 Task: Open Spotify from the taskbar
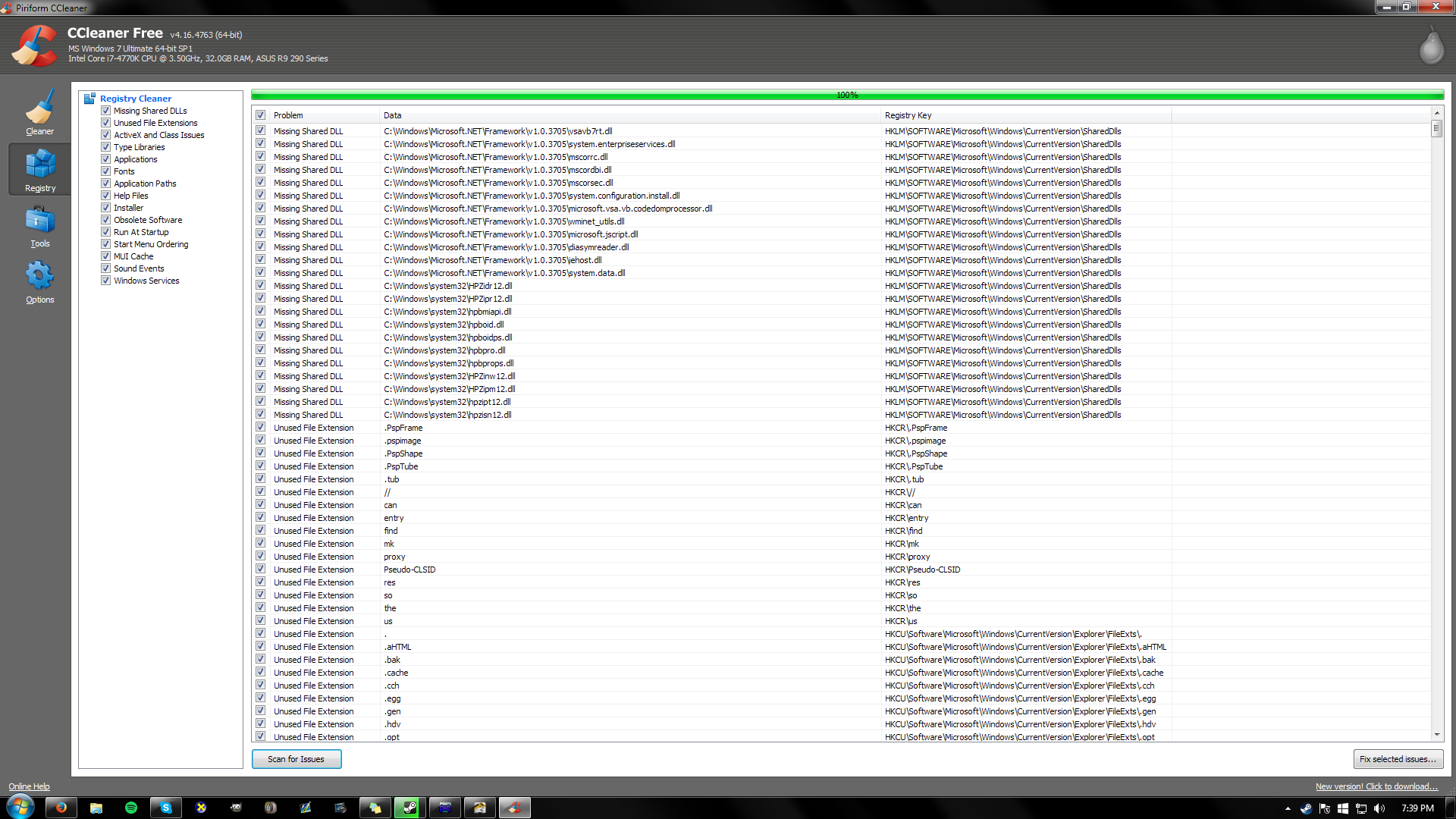(131, 808)
